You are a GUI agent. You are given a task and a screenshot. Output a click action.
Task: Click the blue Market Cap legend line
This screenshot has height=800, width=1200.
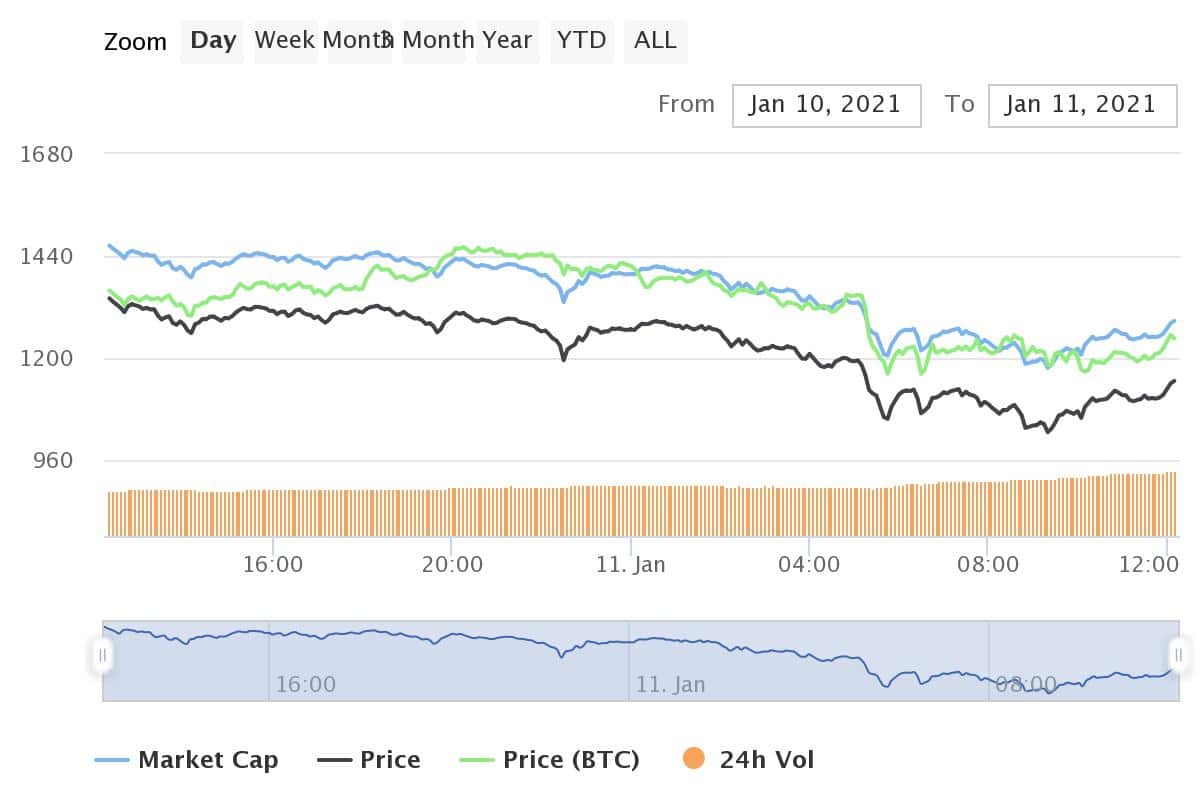(112, 760)
